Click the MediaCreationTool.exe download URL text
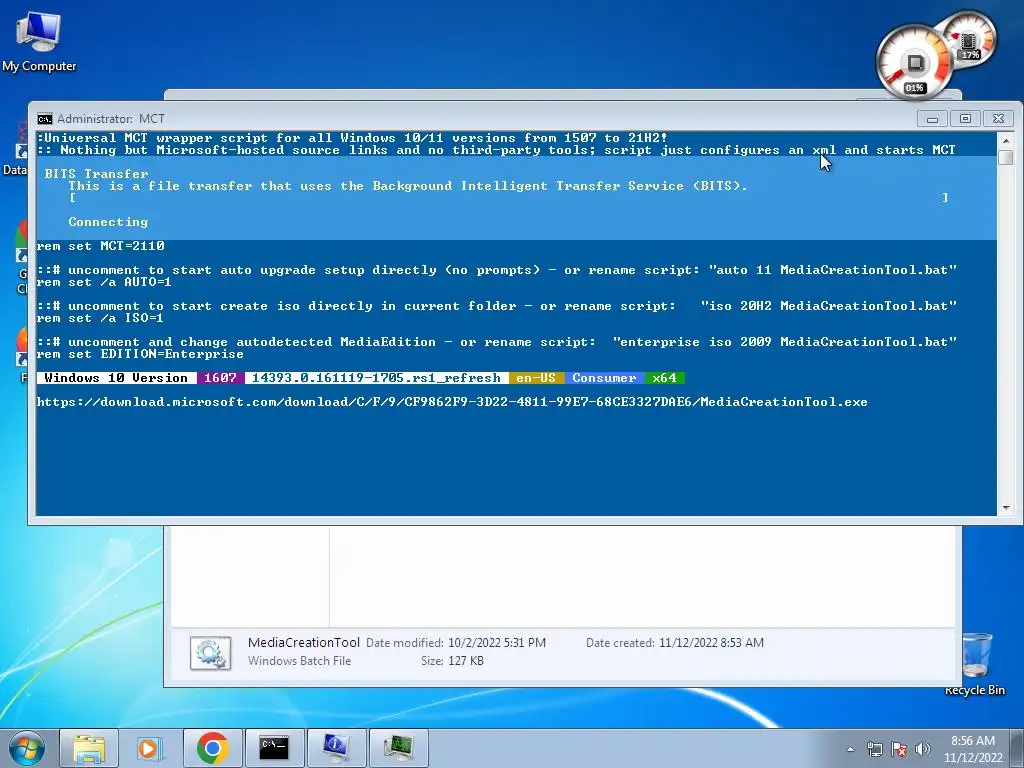Viewport: 1024px width, 768px height. point(452,402)
